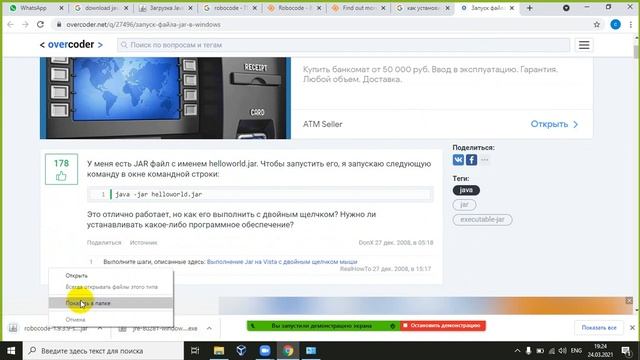This screenshot has height=360, width=640.
Task: Close the WhatsApp tab
Action: click(61, 8)
